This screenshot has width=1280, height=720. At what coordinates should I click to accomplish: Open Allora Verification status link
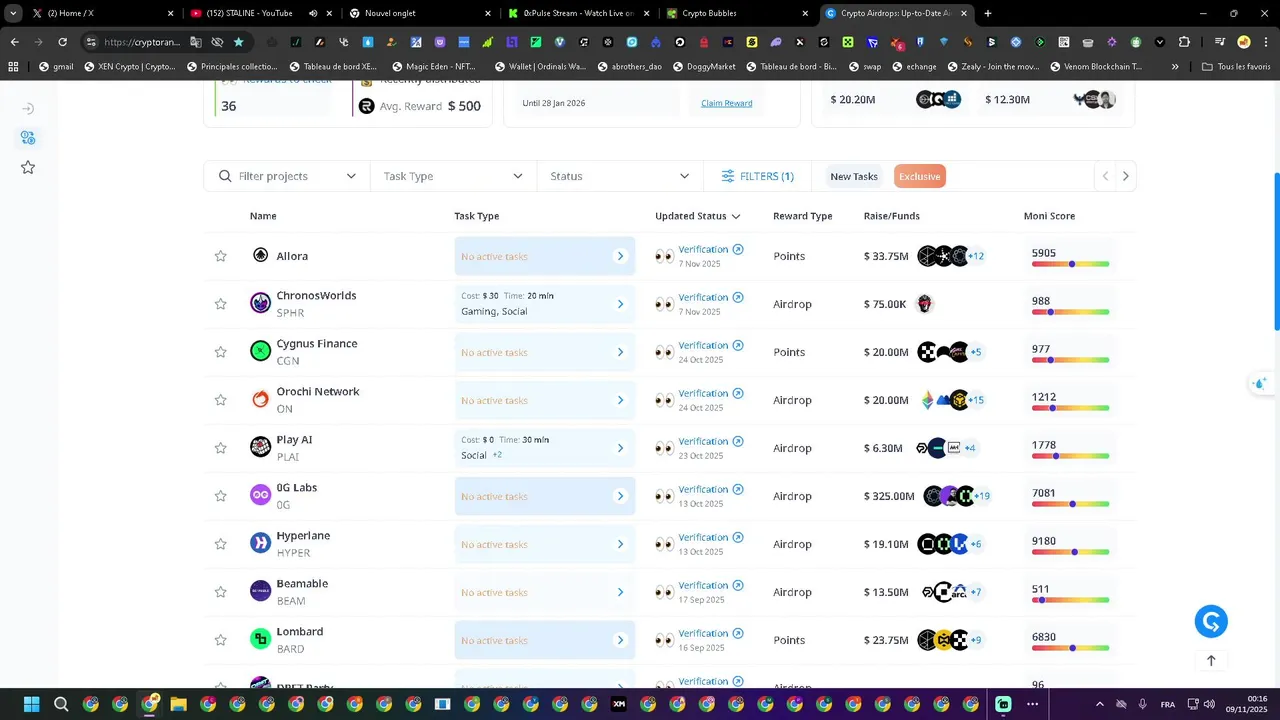click(711, 249)
